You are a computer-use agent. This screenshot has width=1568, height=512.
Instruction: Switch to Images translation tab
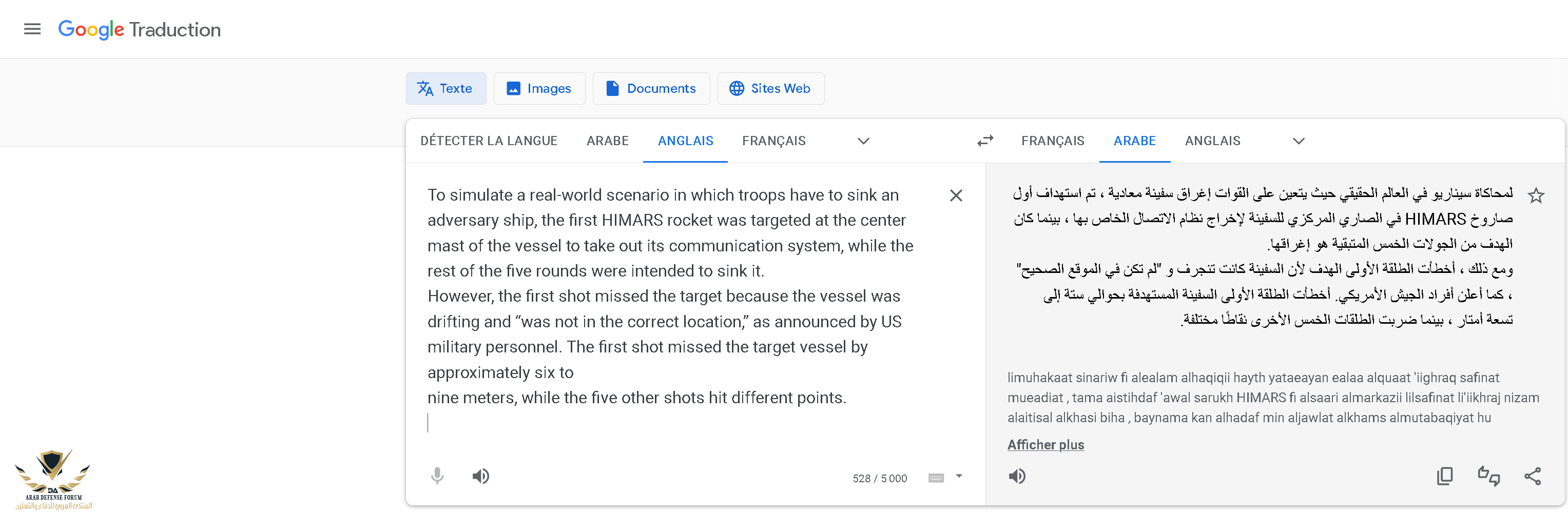click(x=539, y=89)
